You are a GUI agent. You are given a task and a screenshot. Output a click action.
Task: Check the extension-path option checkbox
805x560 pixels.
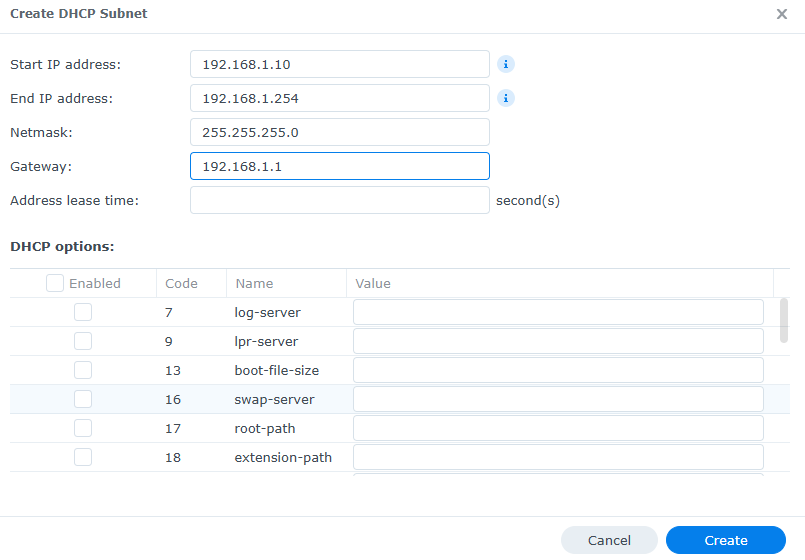(x=83, y=457)
